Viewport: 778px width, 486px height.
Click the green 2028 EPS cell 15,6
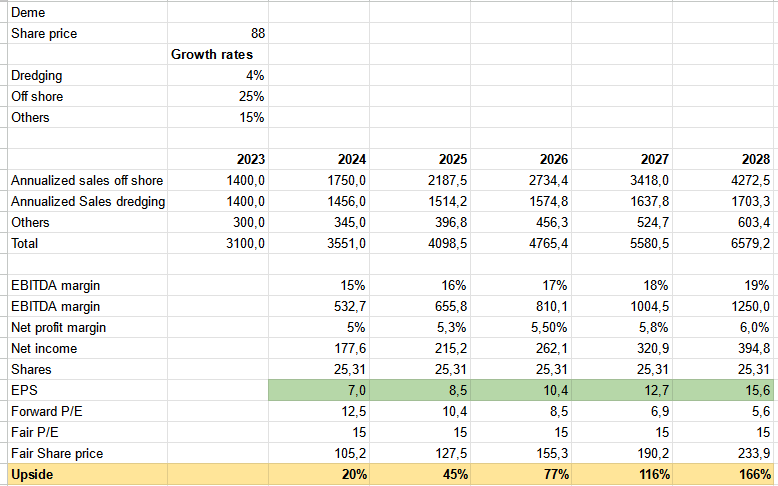click(724, 390)
